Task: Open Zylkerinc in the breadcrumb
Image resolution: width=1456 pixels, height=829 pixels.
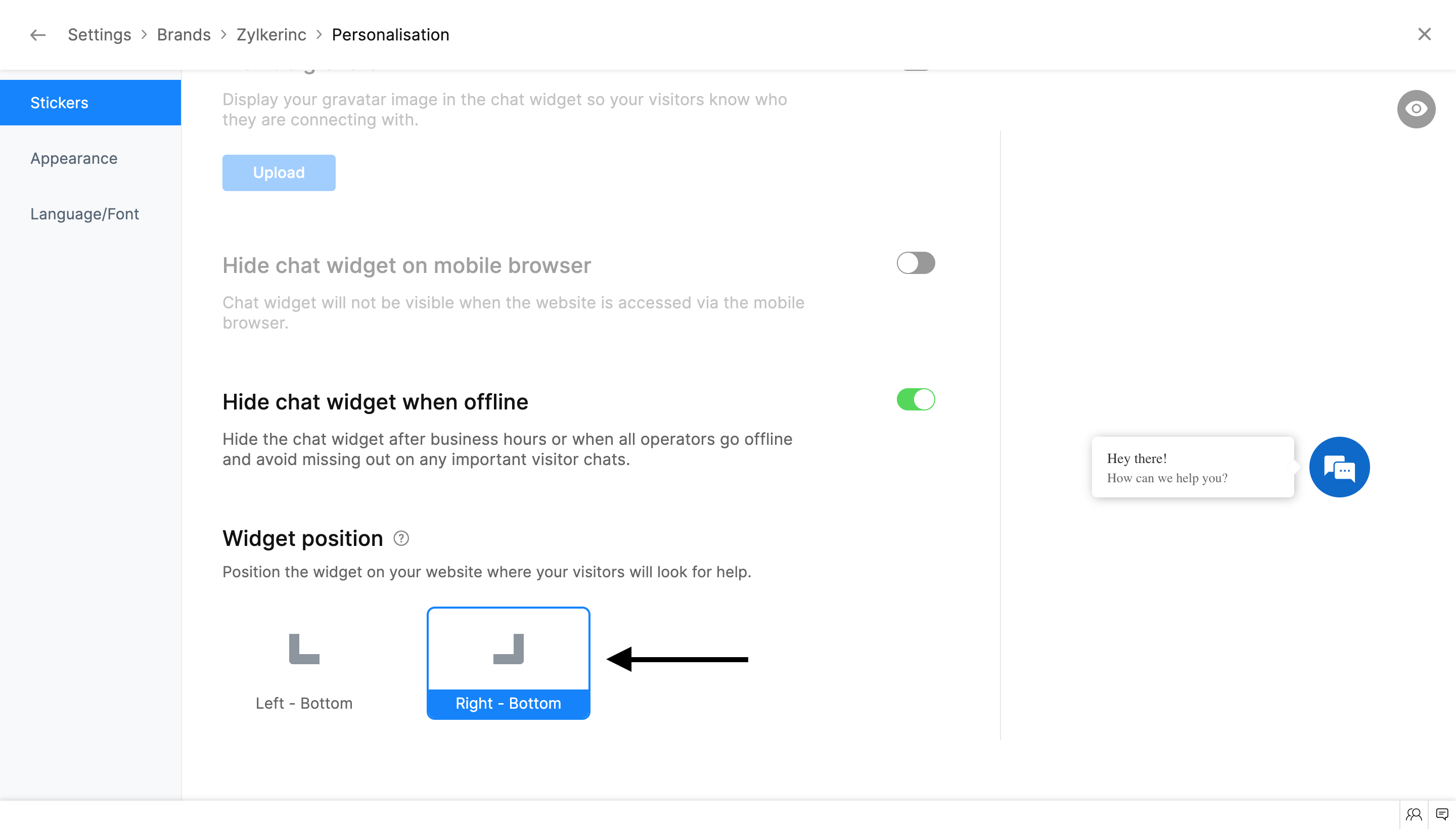Action: pos(271,35)
